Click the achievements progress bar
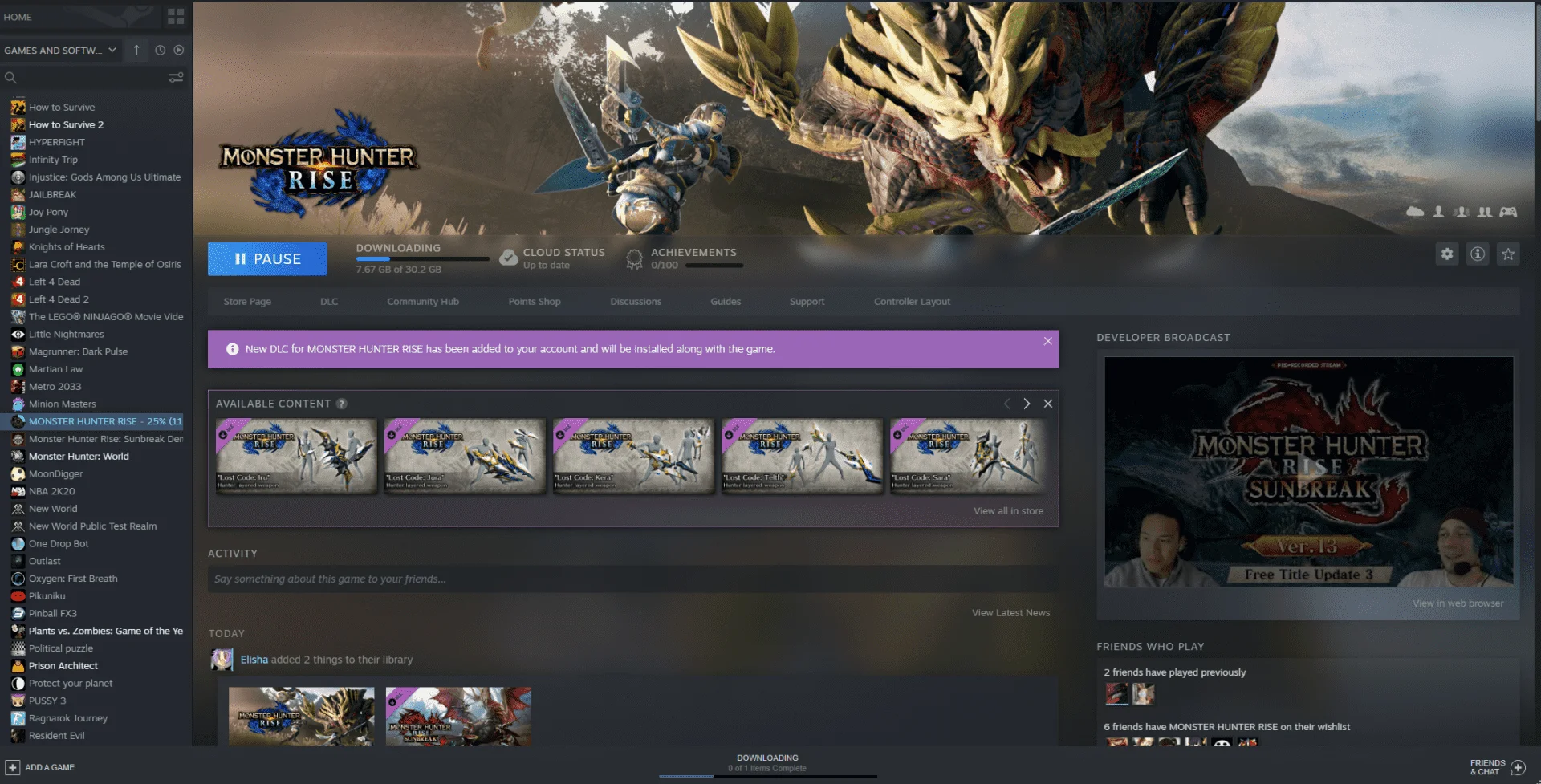Screen dimensions: 1541x784 714,266
